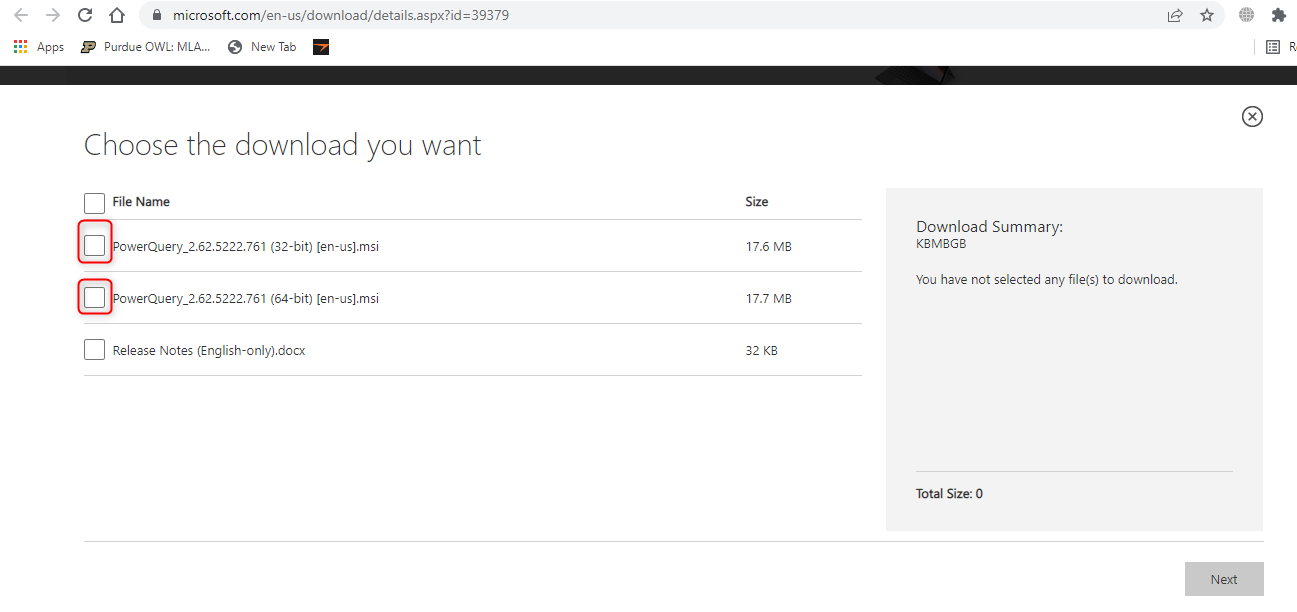The width and height of the screenshot is (1297, 612).
Task: Open the Reading list icon
Action: [1273, 47]
